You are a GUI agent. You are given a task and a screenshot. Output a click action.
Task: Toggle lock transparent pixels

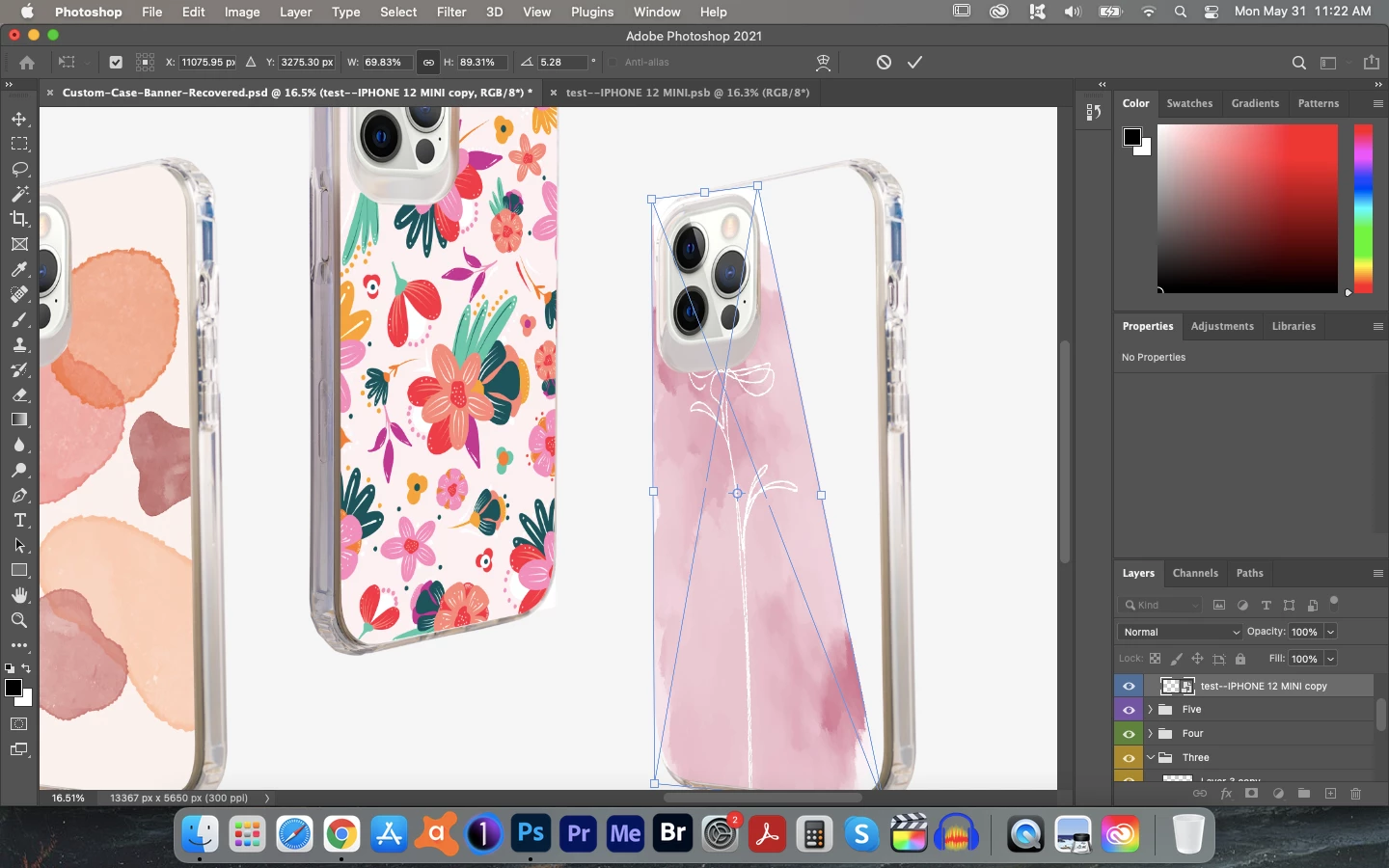[x=1155, y=659]
